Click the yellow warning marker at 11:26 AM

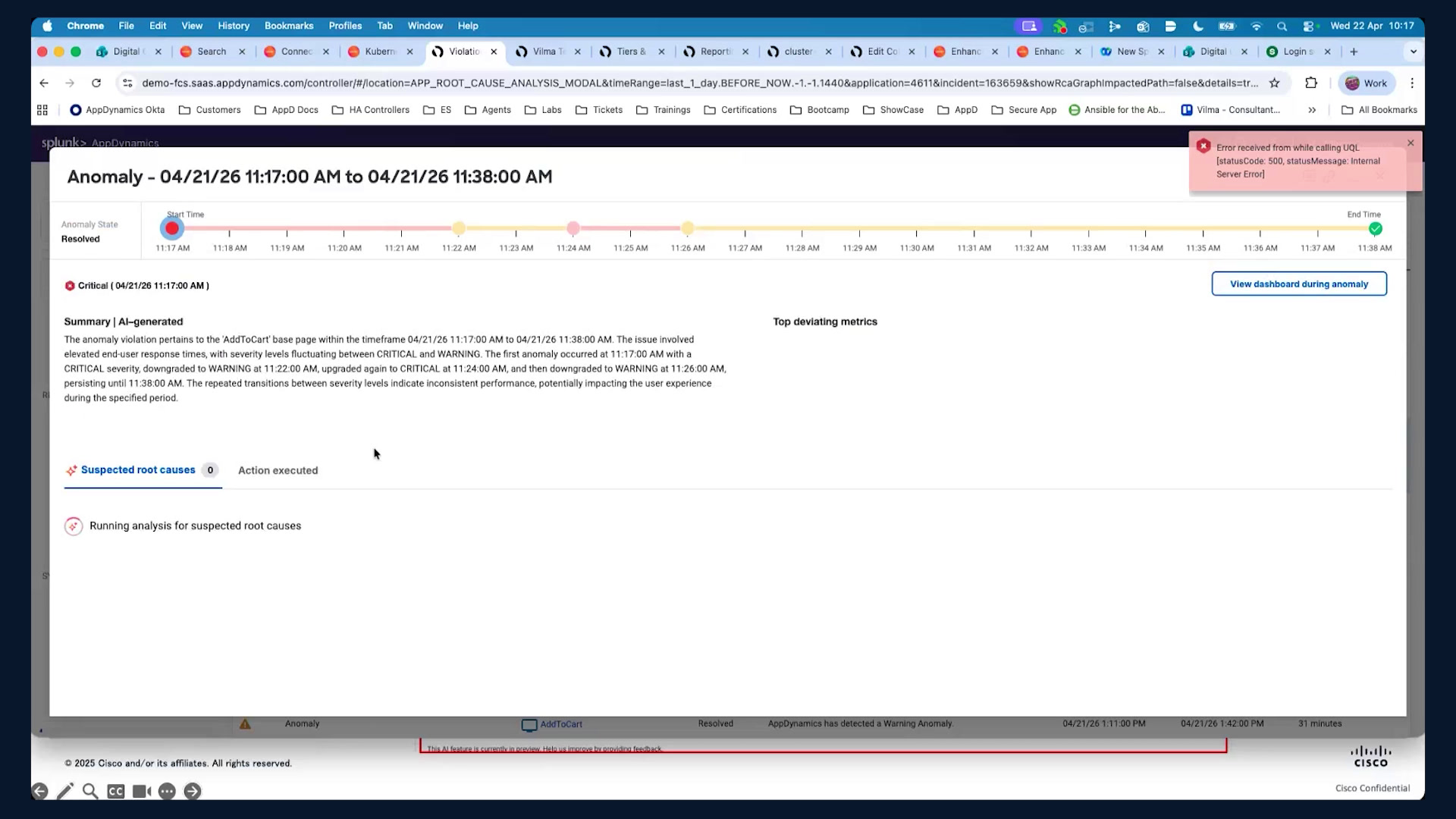click(x=688, y=228)
